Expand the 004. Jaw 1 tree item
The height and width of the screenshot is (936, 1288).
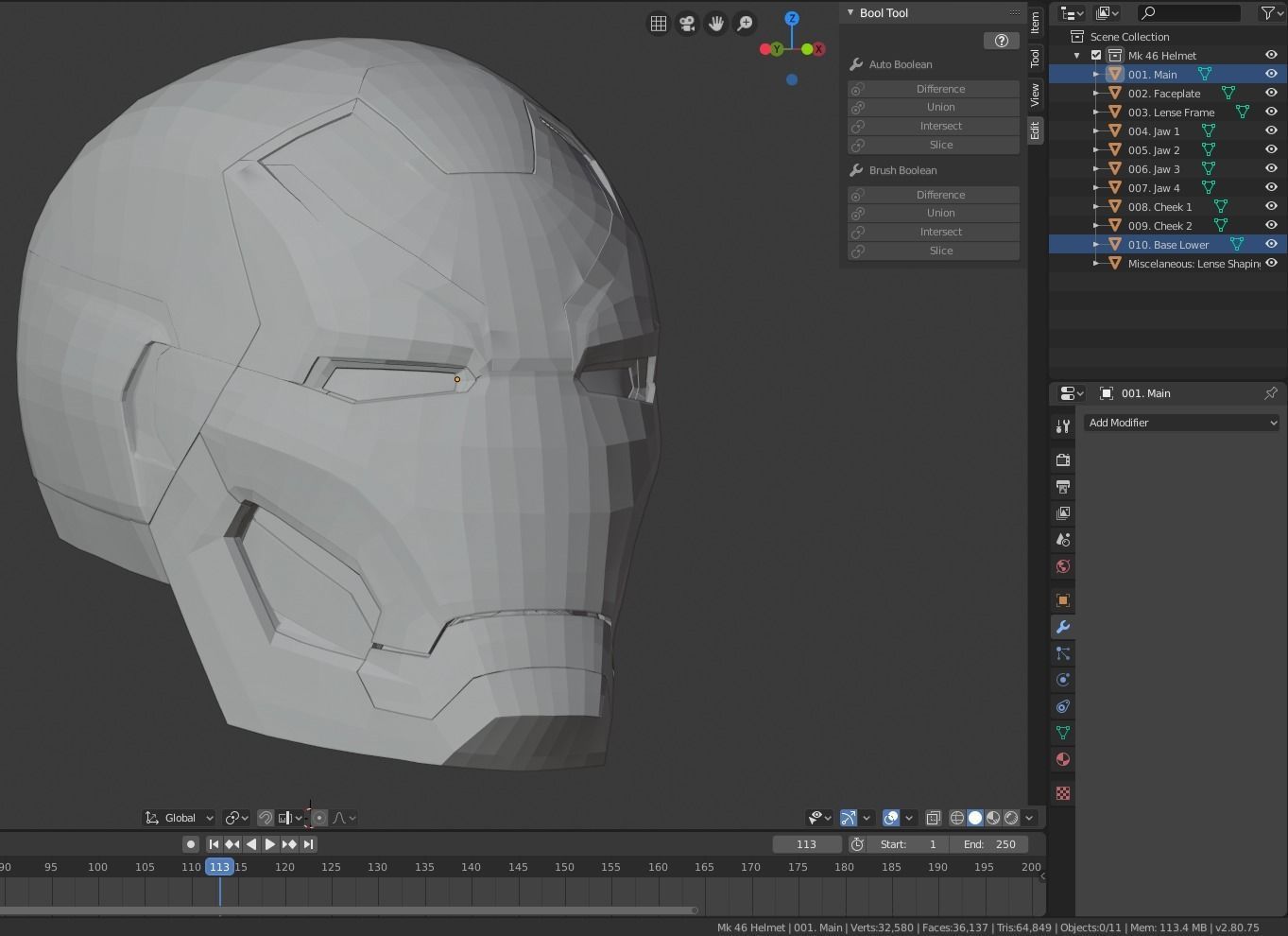coord(1096,131)
